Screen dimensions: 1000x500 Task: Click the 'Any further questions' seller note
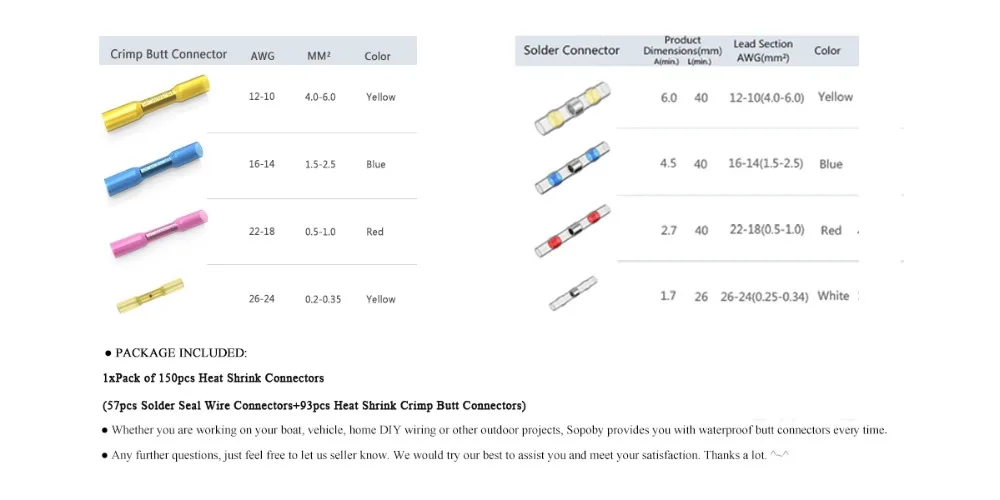tap(446, 455)
